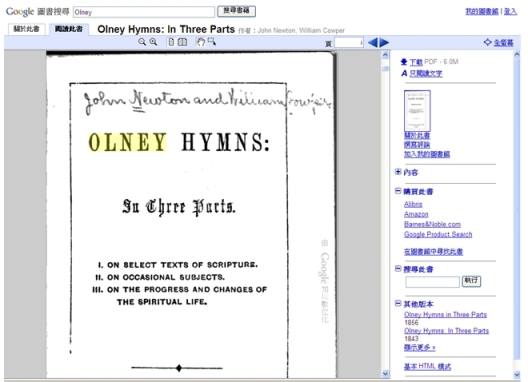The height and width of the screenshot is (382, 528).
Task: Select the hand pan tool
Action: pyautogui.click(x=200, y=42)
